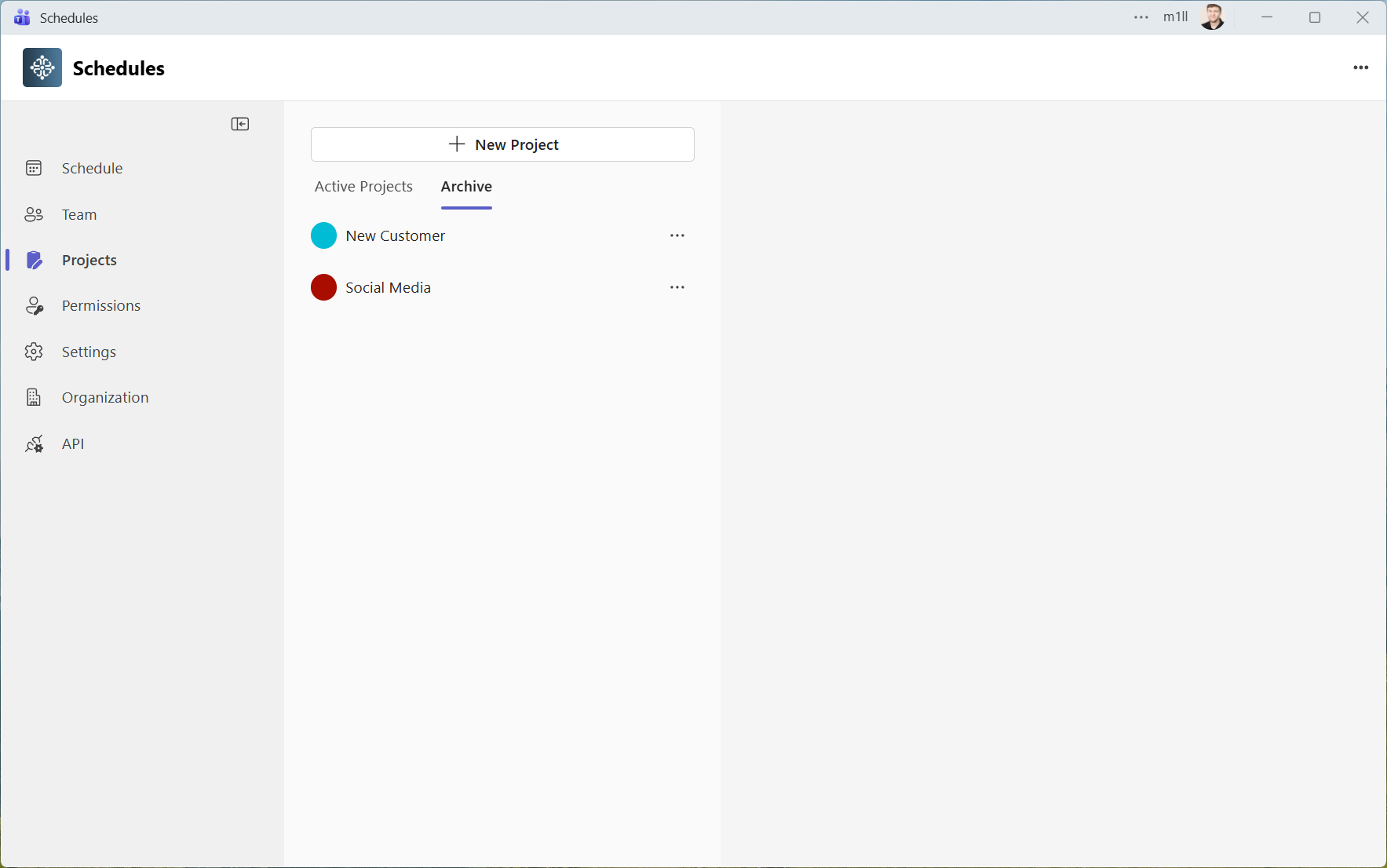
Task: Click the red Social Media color circle
Action: 323,287
